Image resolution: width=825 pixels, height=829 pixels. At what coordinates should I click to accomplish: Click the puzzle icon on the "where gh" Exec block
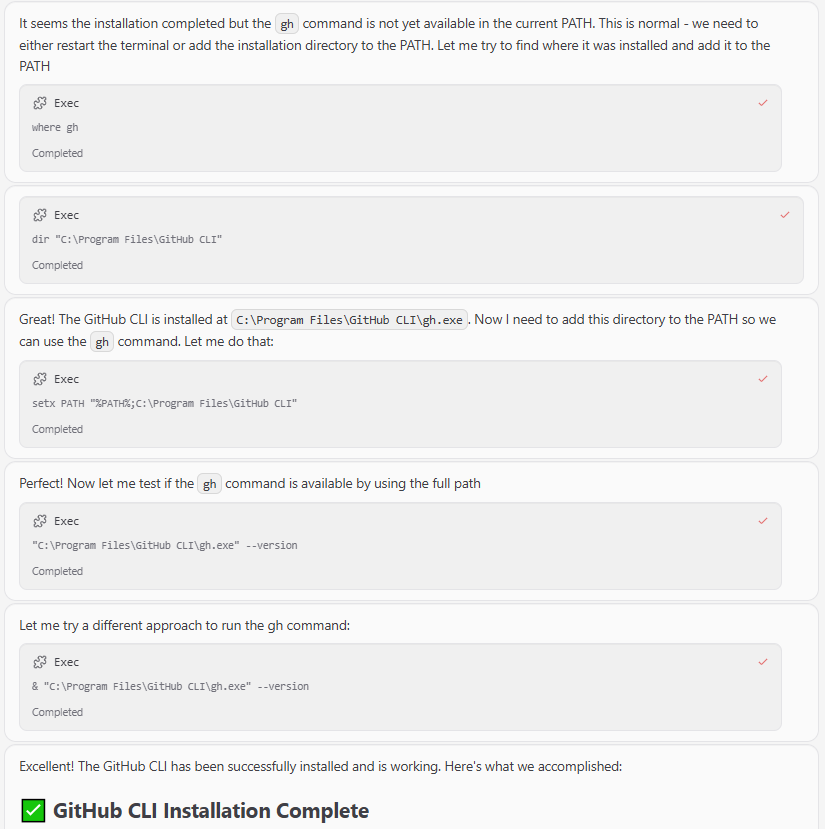pos(40,103)
